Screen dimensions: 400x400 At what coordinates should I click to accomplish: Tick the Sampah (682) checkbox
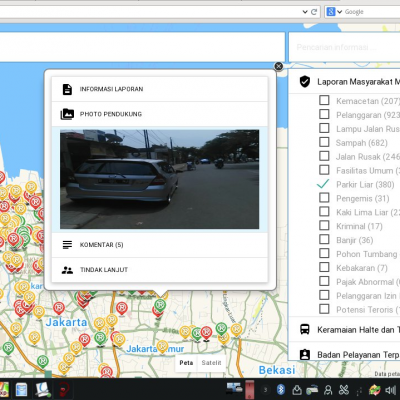point(324,142)
